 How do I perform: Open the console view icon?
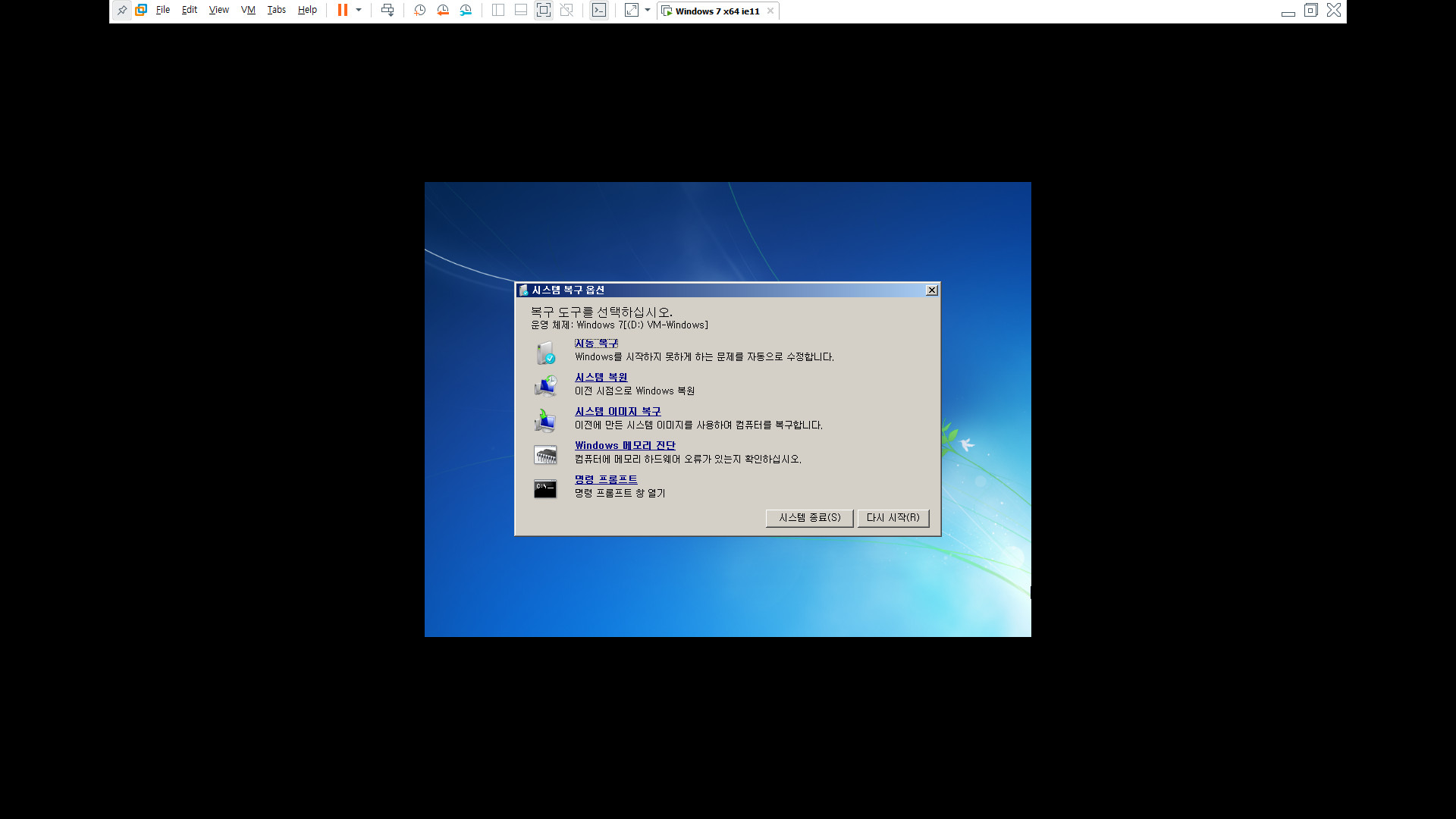pos(599,11)
